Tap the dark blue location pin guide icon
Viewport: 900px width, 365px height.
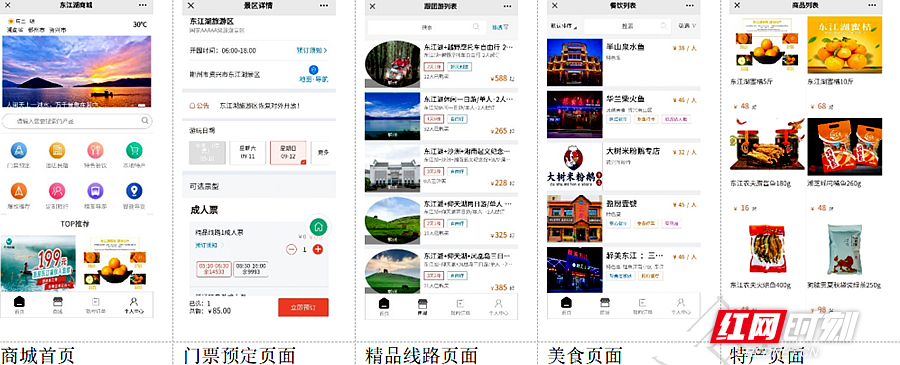(134, 191)
